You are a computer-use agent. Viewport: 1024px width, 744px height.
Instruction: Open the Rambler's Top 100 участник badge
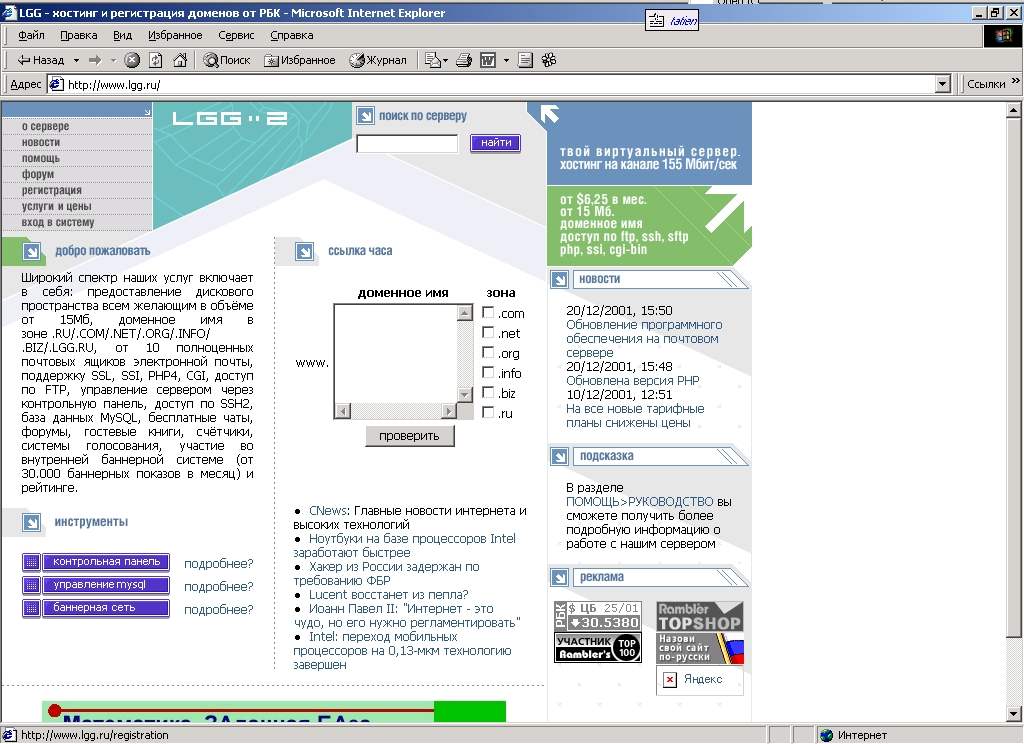pos(598,647)
